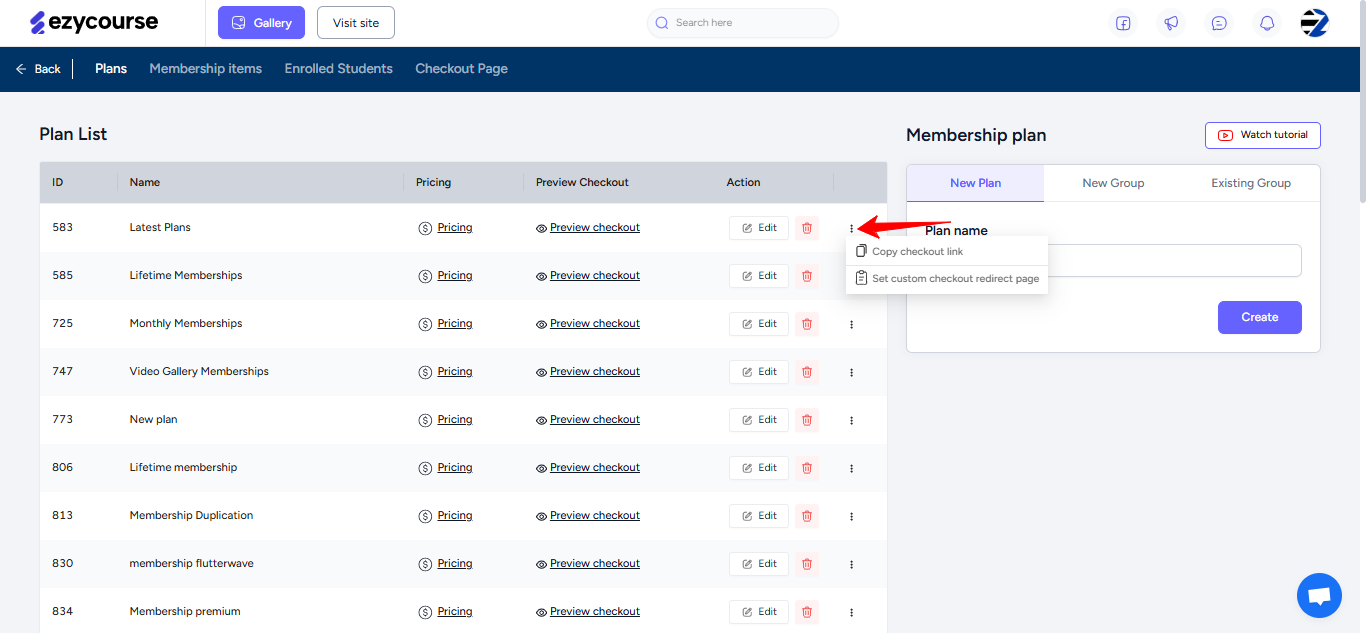Viewport: 1366px width, 633px height.
Task: Switch to Enrolled Students tab
Action: pyautogui.click(x=338, y=69)
